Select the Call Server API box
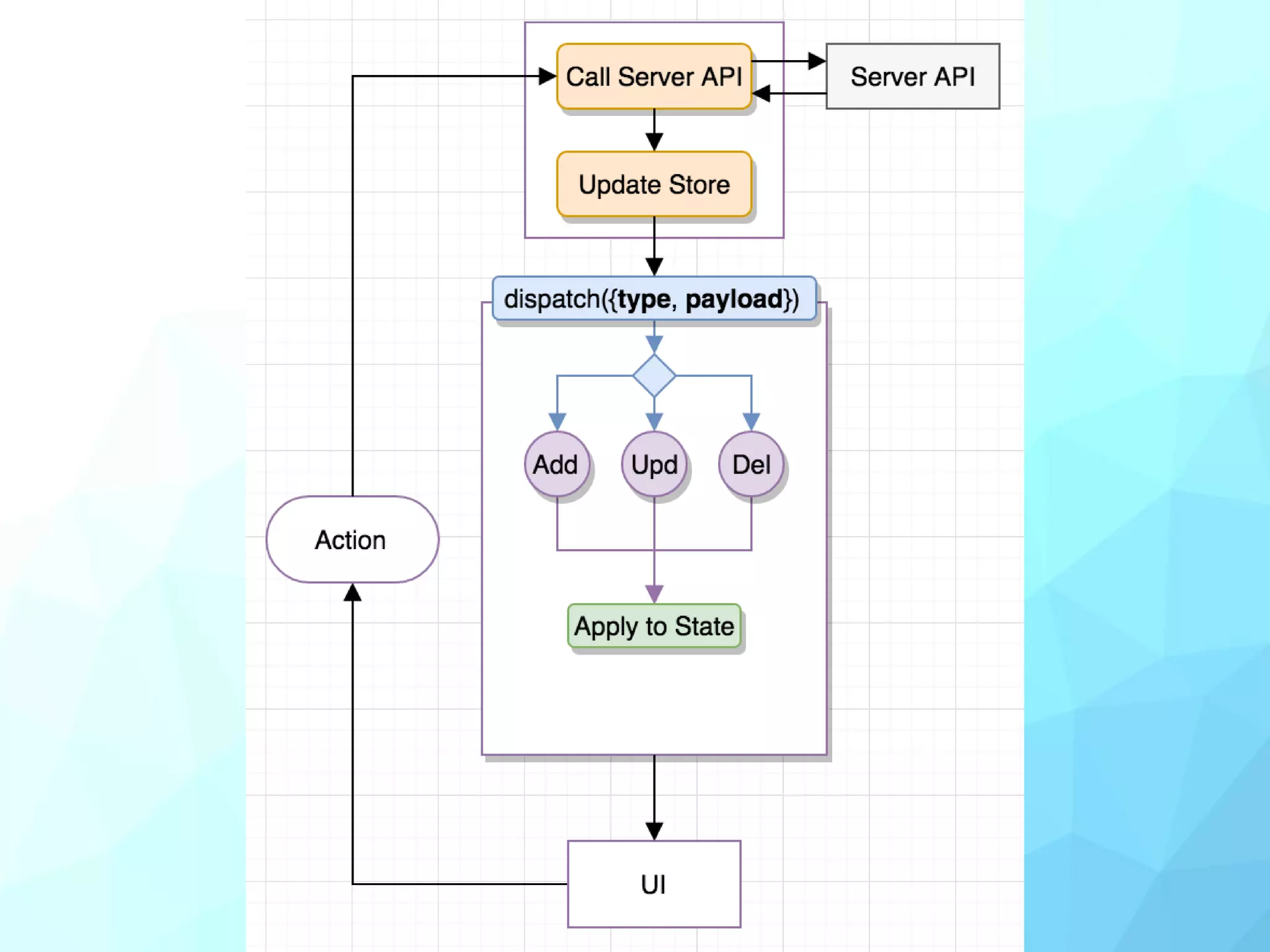This screenshot has height=952, width=1270. tap(654, 76)
